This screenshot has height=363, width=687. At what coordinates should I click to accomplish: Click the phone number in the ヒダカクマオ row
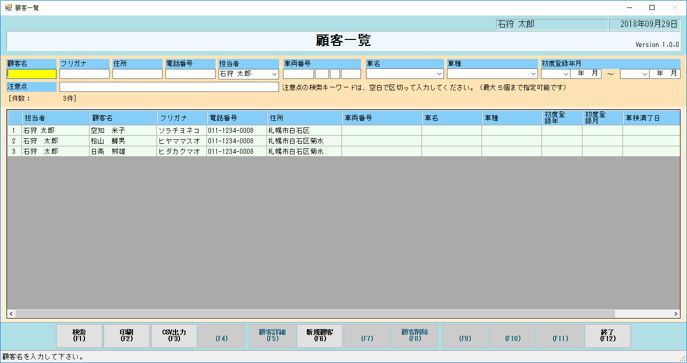click(237, 152)
